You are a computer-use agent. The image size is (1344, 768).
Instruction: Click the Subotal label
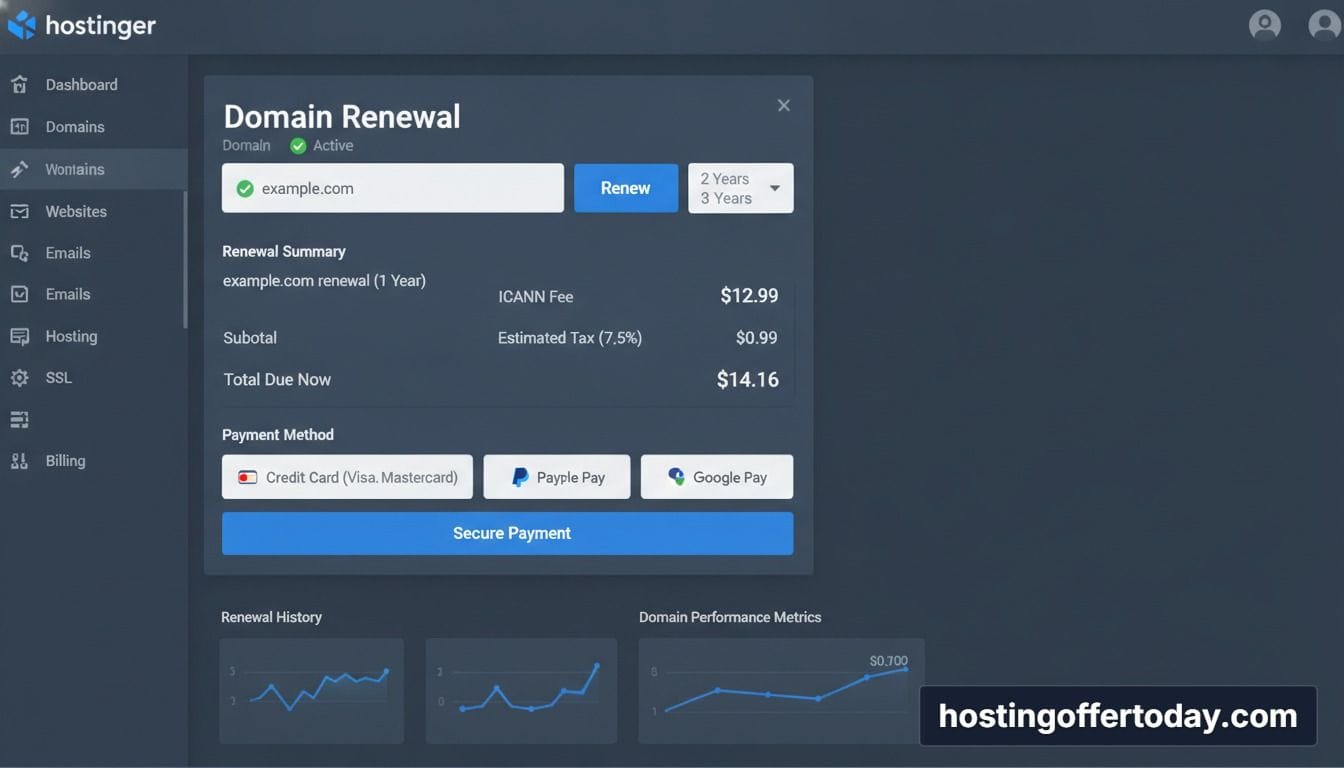pyautogui.click(x=250, y=338)
